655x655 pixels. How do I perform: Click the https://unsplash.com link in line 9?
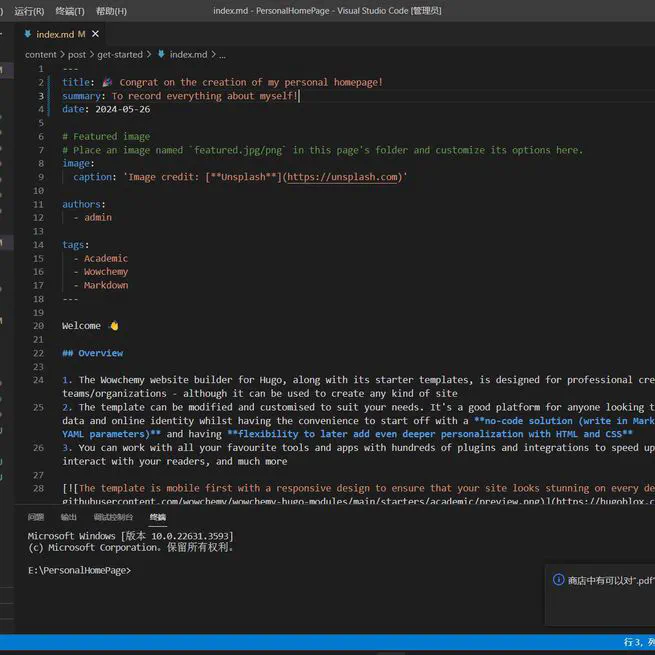[343, 177]
